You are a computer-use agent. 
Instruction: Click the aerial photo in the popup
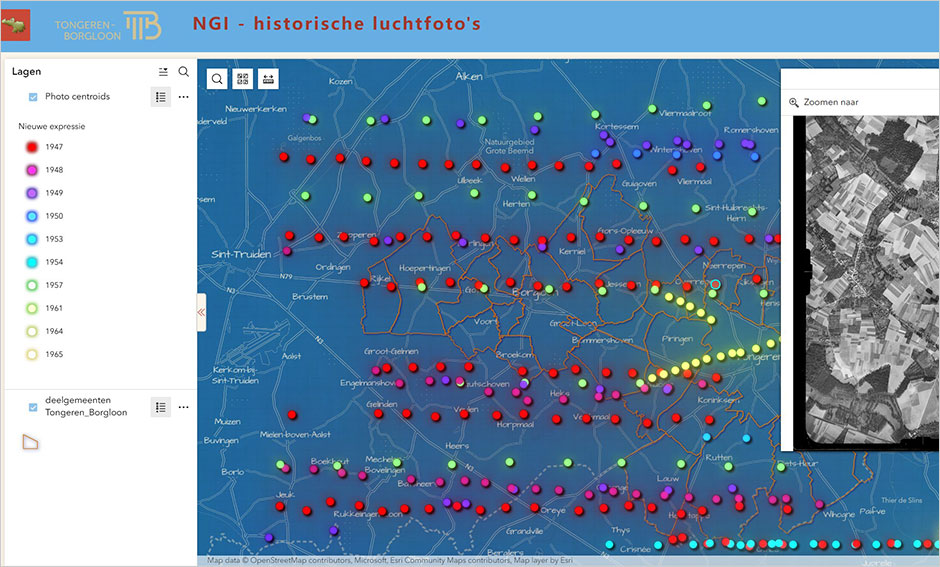coord(870,280)
